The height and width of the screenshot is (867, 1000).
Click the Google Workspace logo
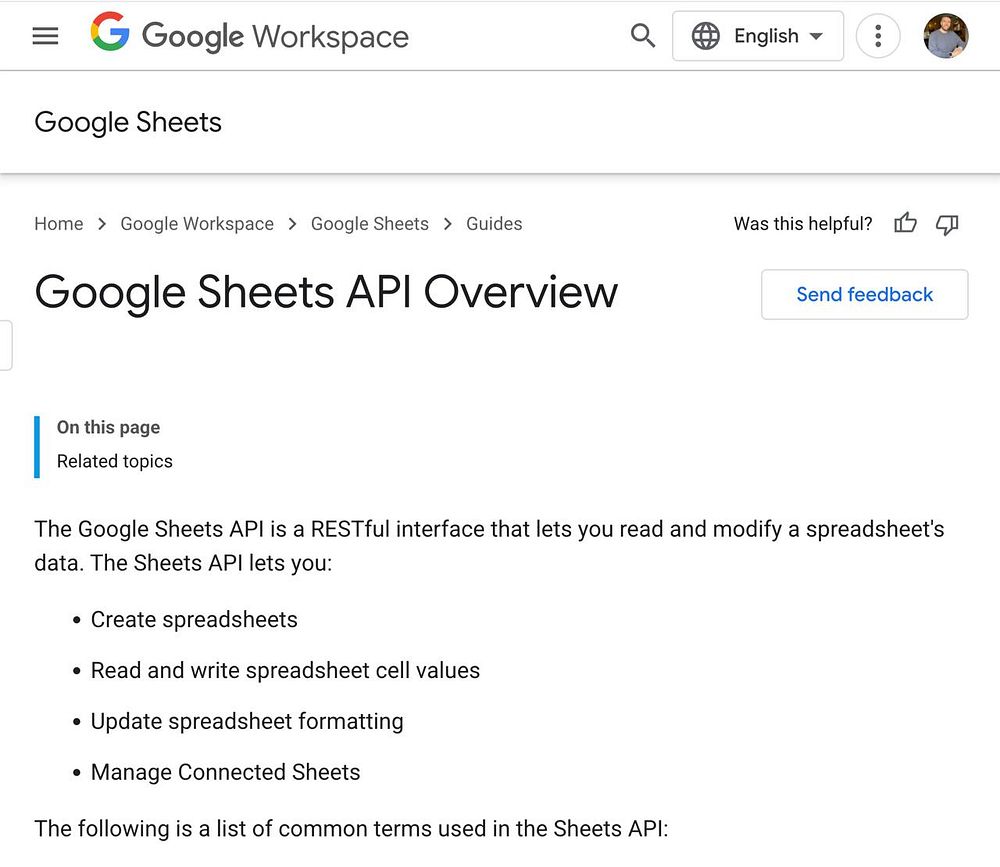[249, 35]
